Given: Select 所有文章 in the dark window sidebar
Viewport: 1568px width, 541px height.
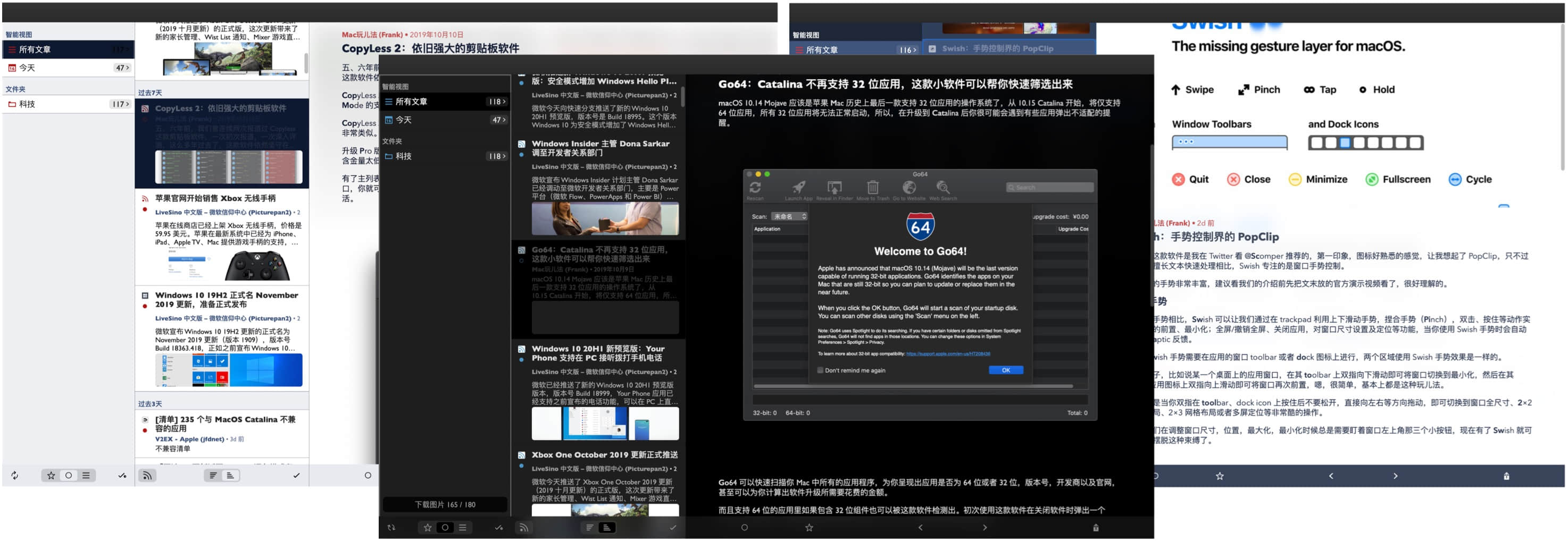Looking at the screenshot, I should coord(444,102).
